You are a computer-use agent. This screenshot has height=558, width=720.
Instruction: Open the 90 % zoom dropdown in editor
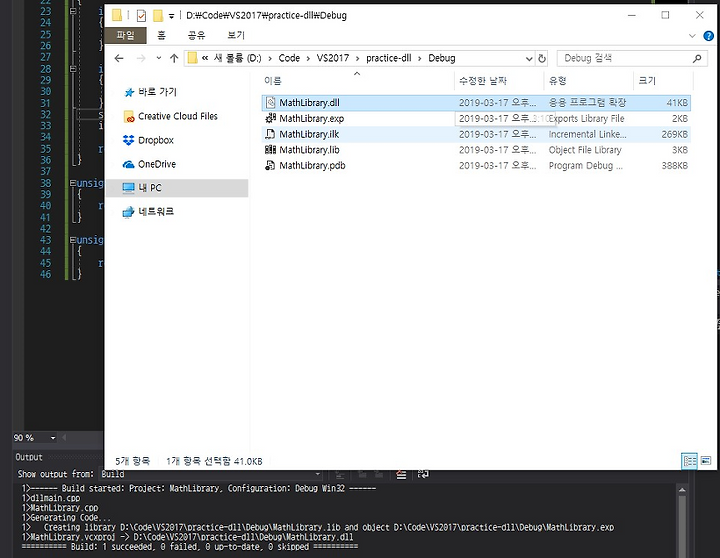pyautogui.click(x=53, y=438)
